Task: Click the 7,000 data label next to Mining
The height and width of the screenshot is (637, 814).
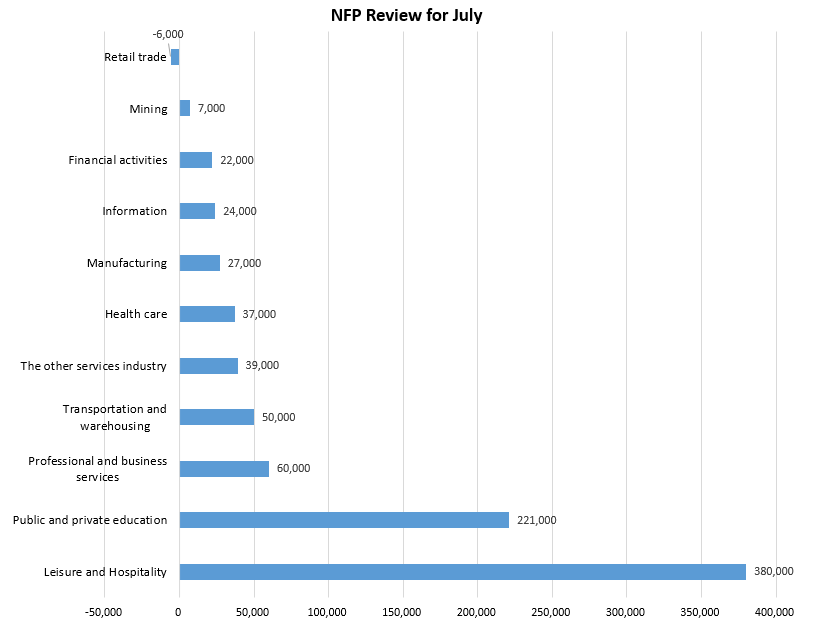Action: tap(211, 108)
